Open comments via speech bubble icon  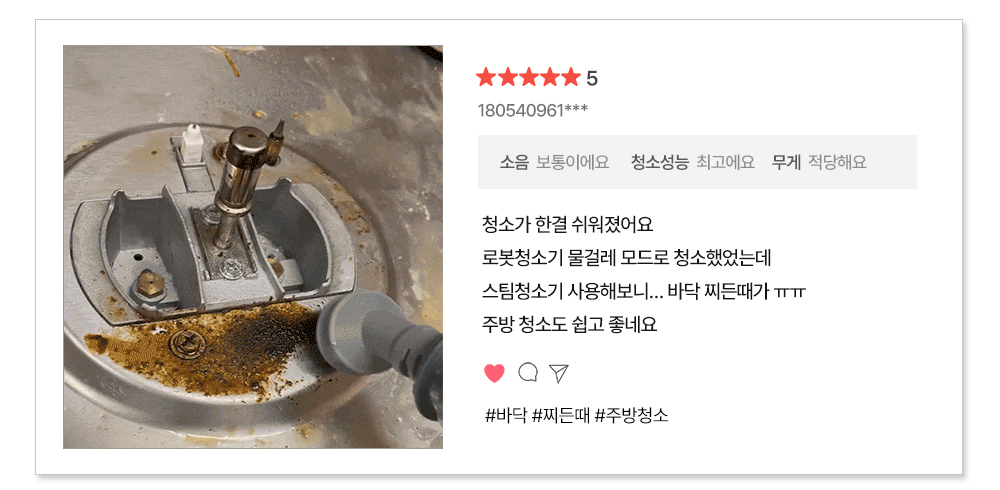coord(528,372)
